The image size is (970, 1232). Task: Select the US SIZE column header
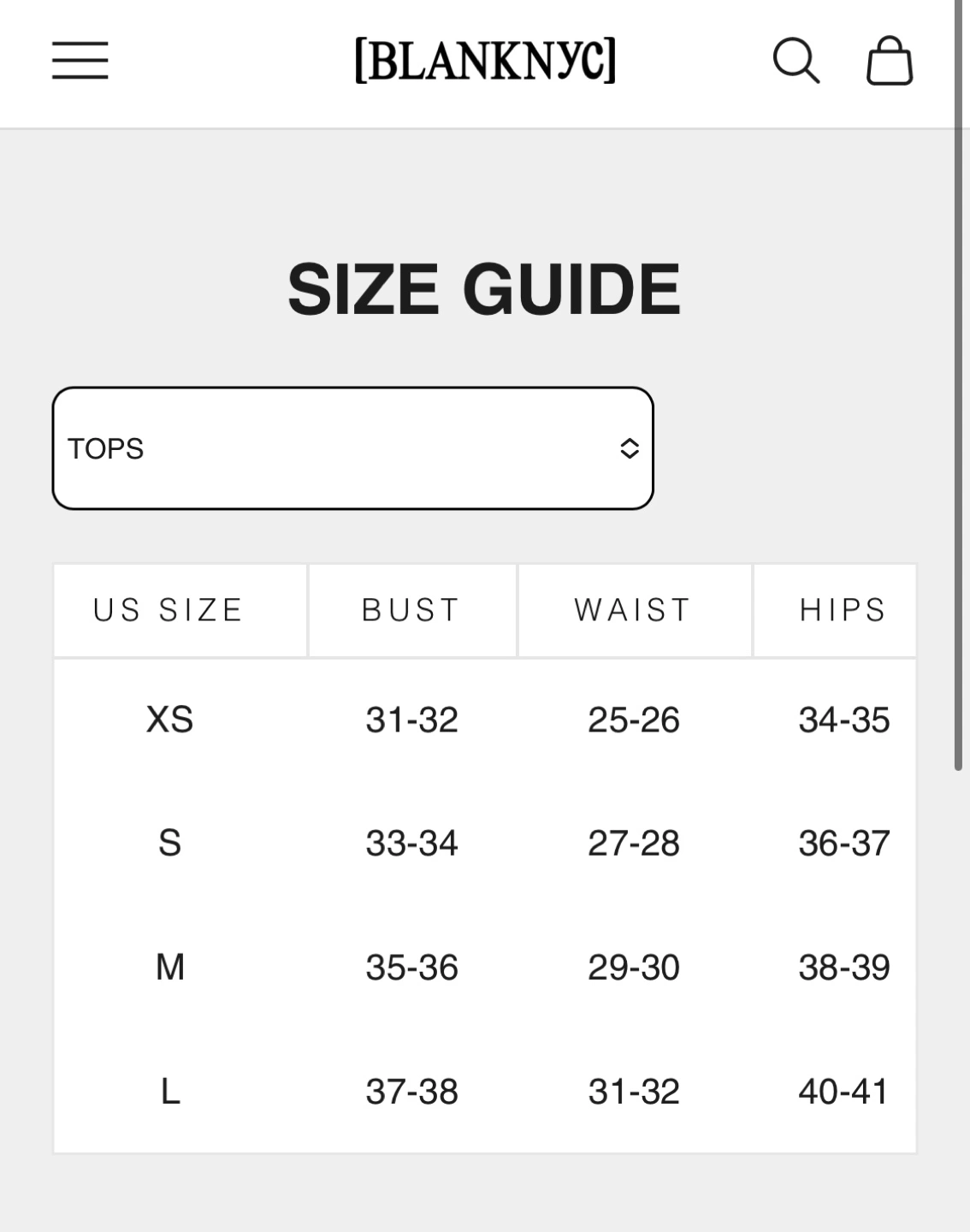pyautogui.click(x=169, y=610)
